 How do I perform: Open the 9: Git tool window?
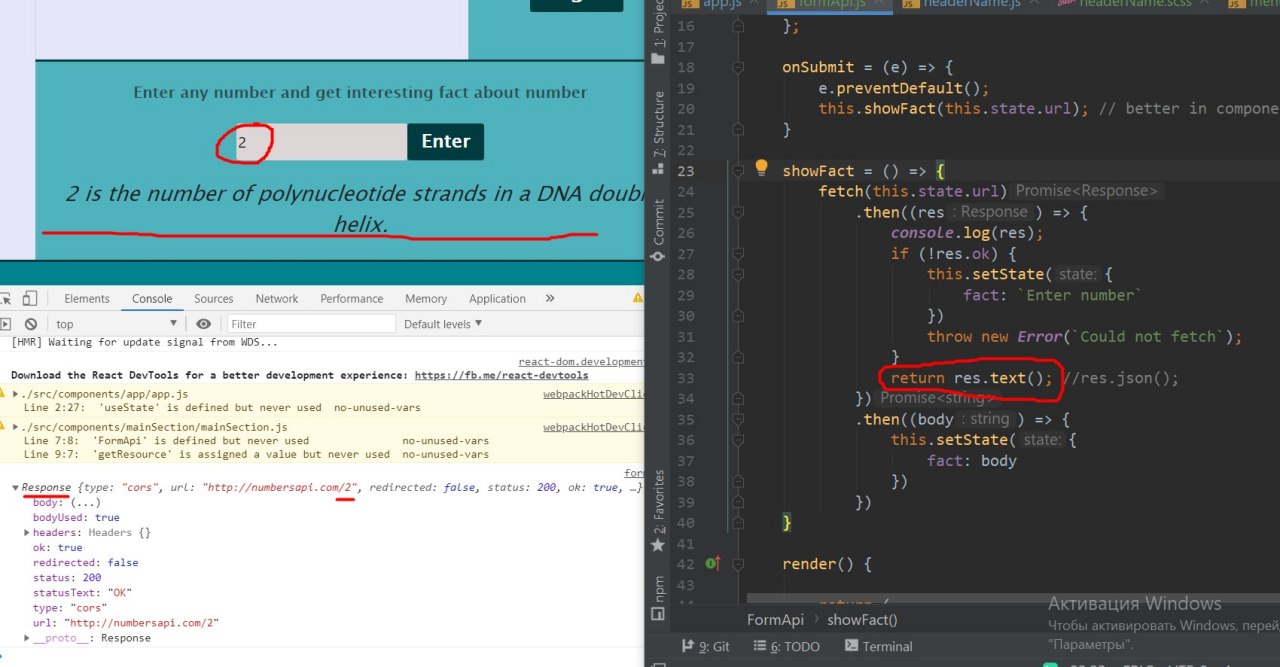pos(705,646)
